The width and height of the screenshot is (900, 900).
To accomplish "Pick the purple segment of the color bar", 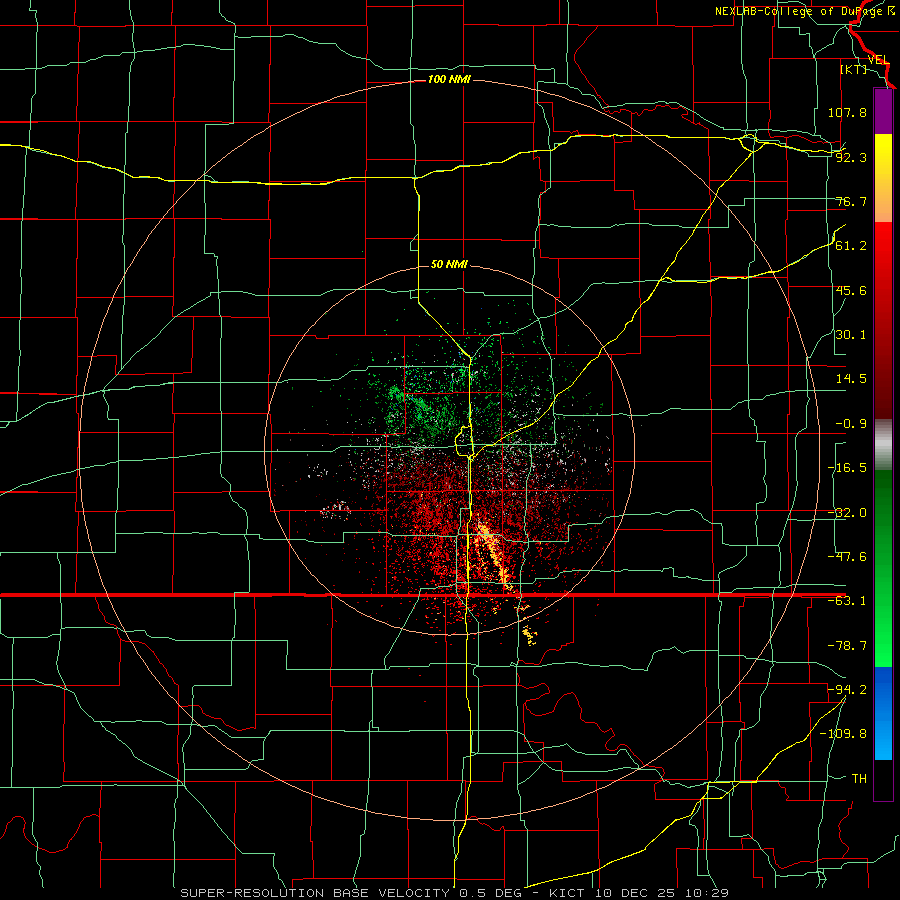I will (883, 111).
